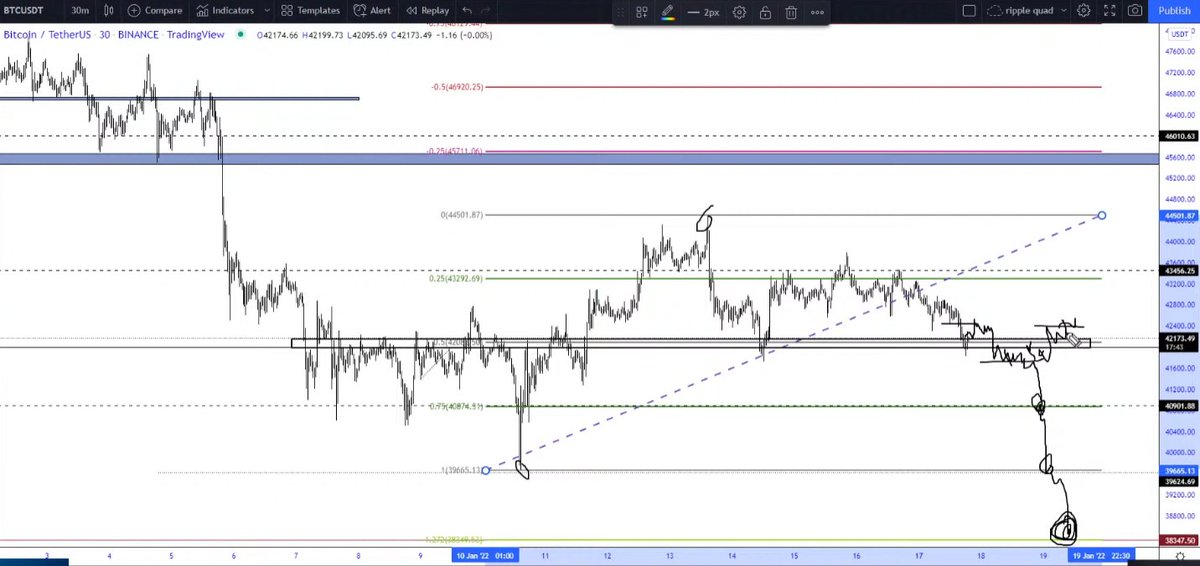The width and height of the screenshot is (1200, 566).
Task: Open the Indicators dialog
Action: pyautogui.click(x=224, y=10)
